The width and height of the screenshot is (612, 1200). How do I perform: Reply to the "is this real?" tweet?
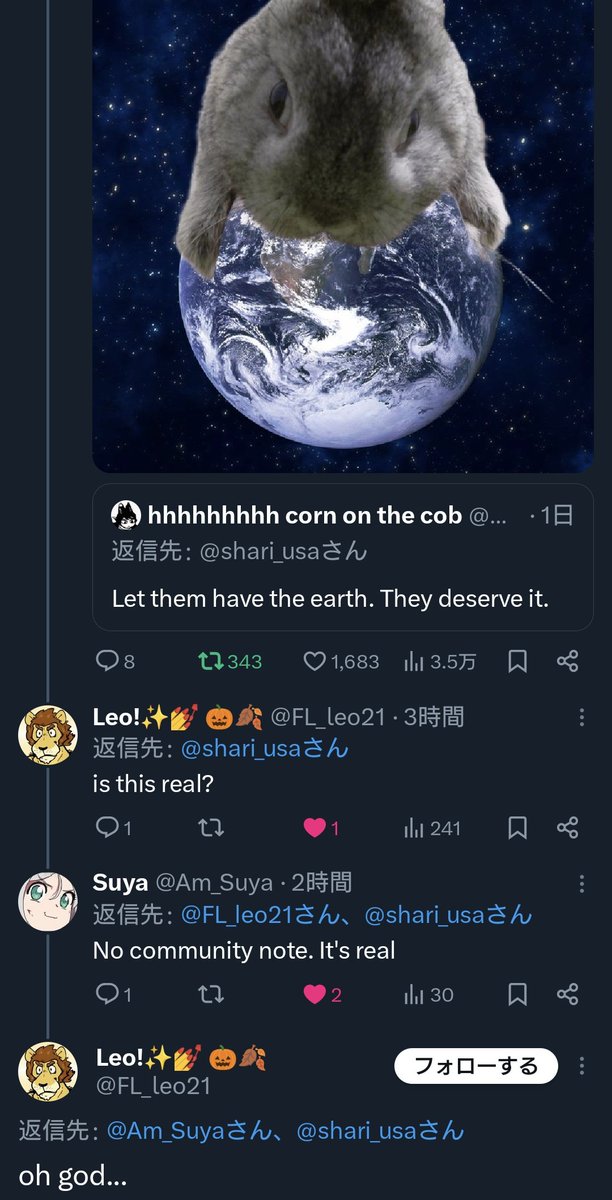[x=112, y=827]
